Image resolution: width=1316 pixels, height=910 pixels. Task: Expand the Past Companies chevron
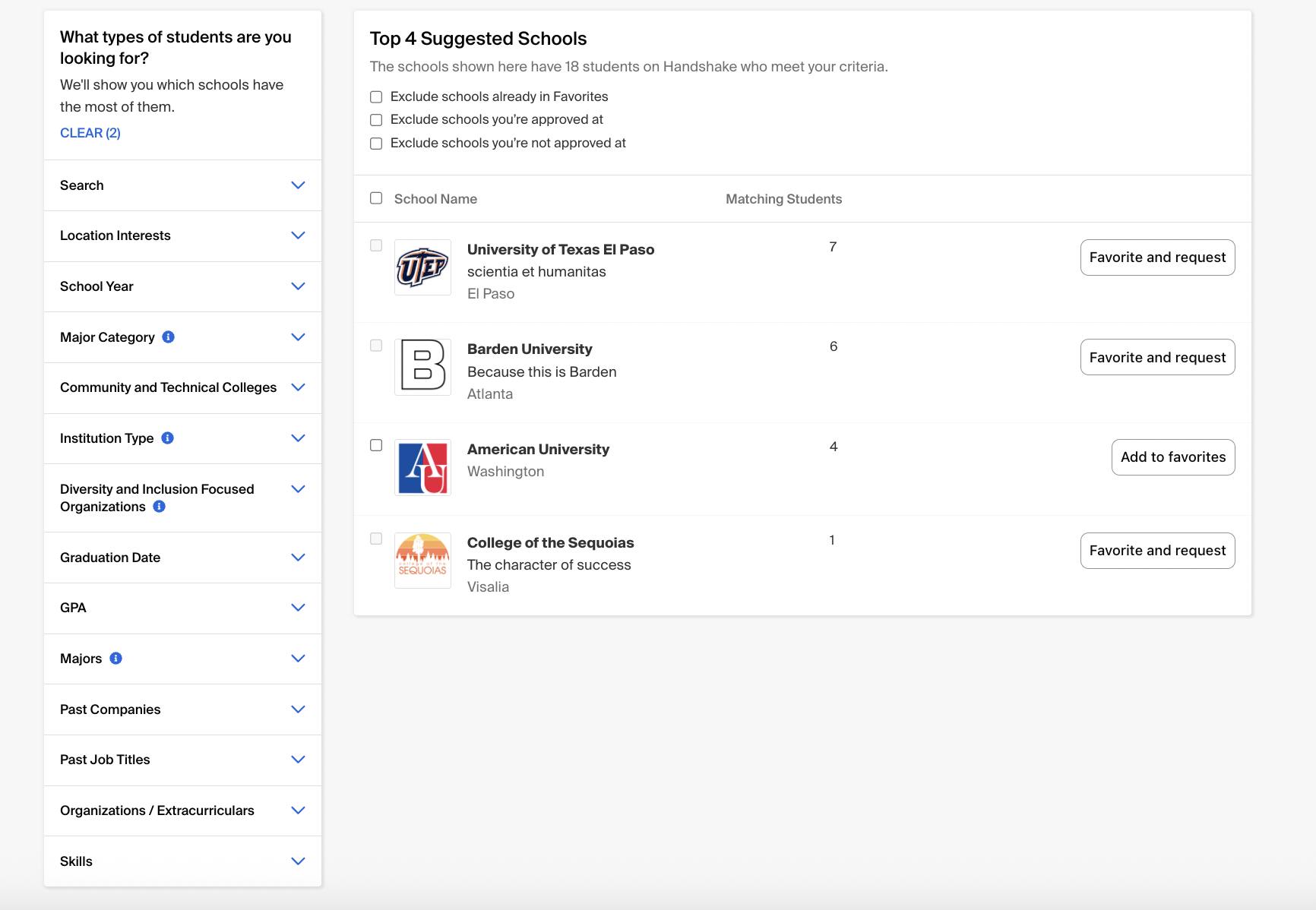click(x=298, y=709)
